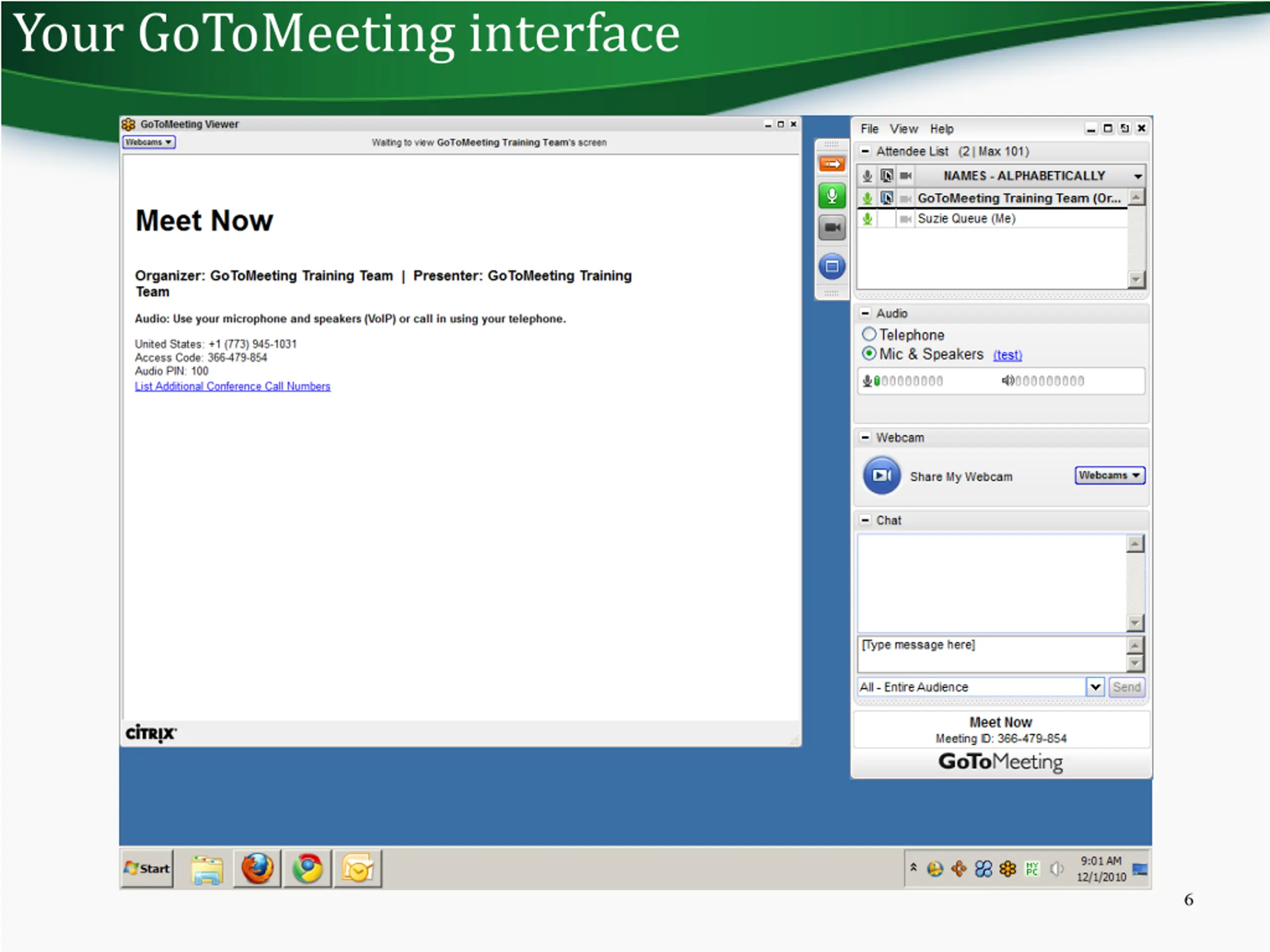This screenshot has height=952, width=1270.
Task: Collapse the Chat pane
Action: [x=865, y=520]
